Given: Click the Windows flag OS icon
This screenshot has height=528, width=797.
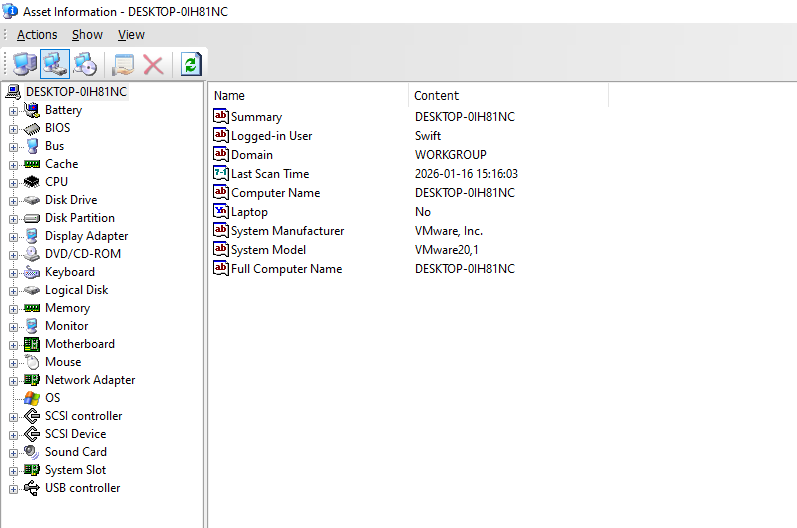Looking at the screenshot, I should tap(32, 398).
